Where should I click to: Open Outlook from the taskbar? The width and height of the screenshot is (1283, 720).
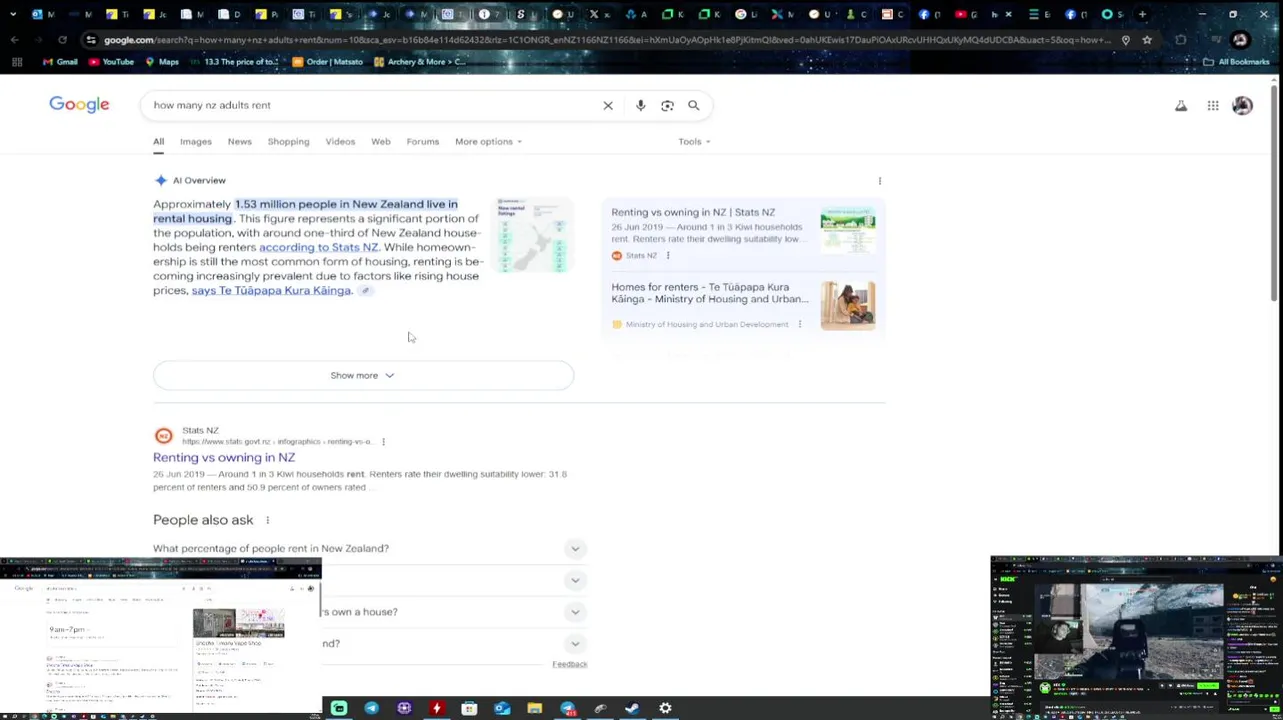click(x=502, y=708)
